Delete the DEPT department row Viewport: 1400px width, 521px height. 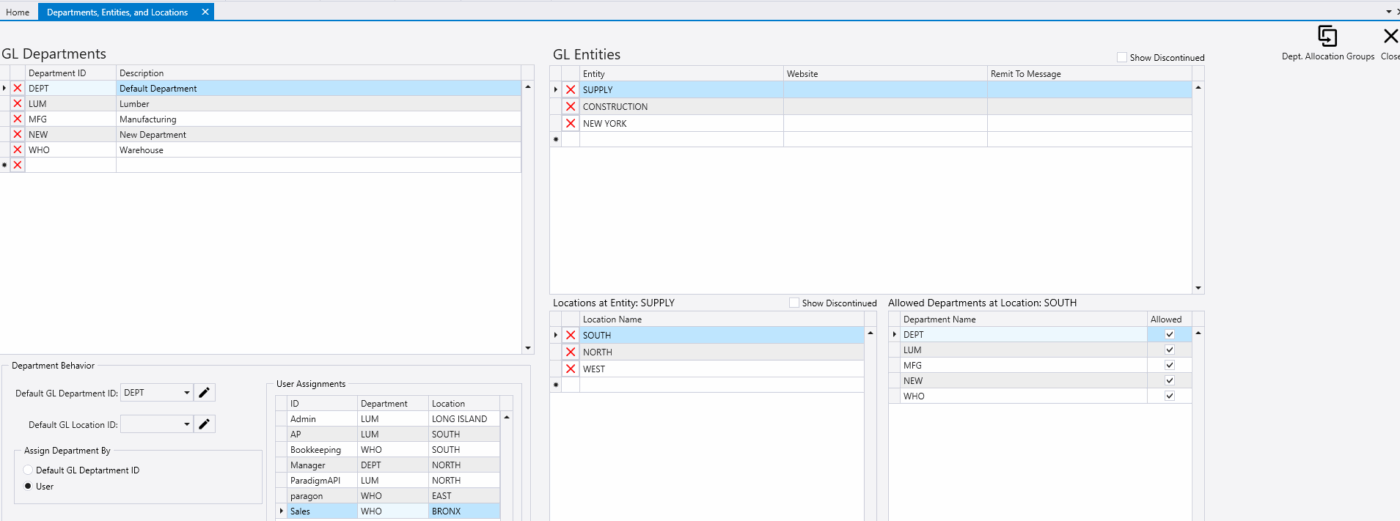click(17, 88)
